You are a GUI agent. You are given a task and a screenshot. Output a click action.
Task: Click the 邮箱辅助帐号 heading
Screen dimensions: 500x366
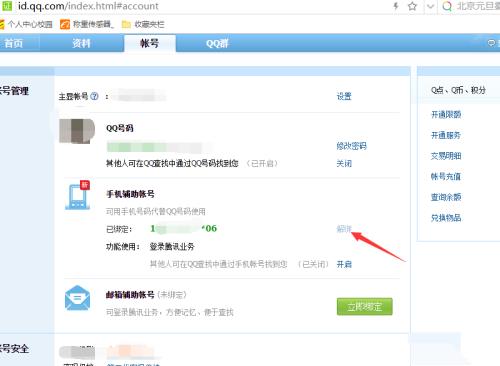click(130, 295)
